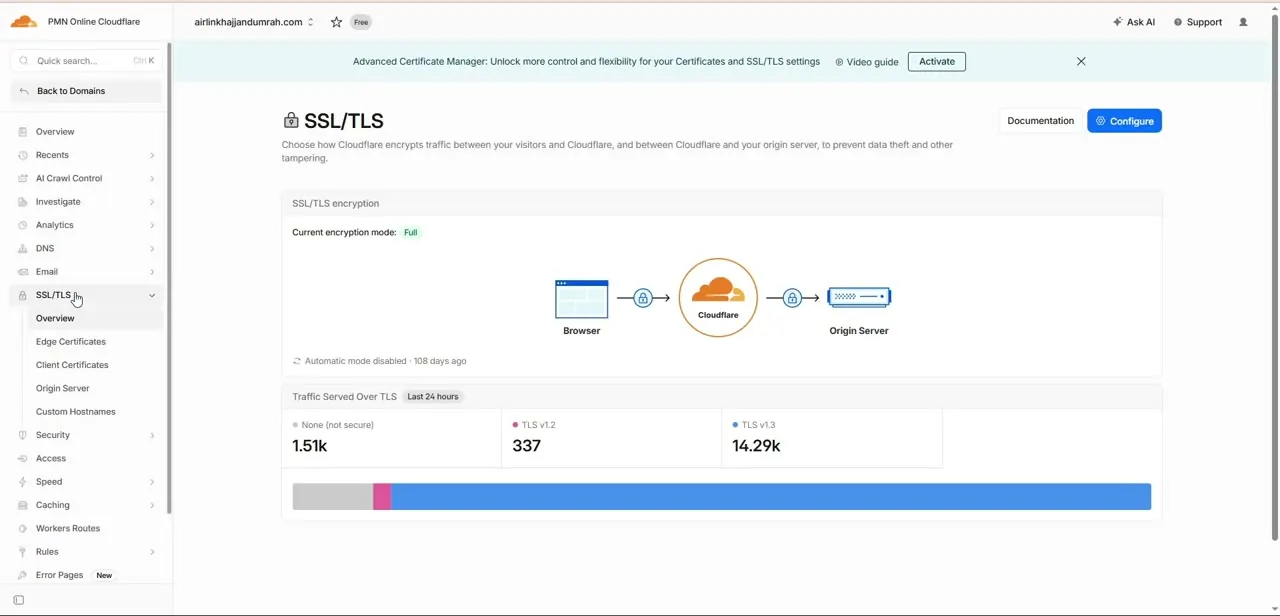Expand the Rules section
1280x616 pixels.
pos(152,552)
